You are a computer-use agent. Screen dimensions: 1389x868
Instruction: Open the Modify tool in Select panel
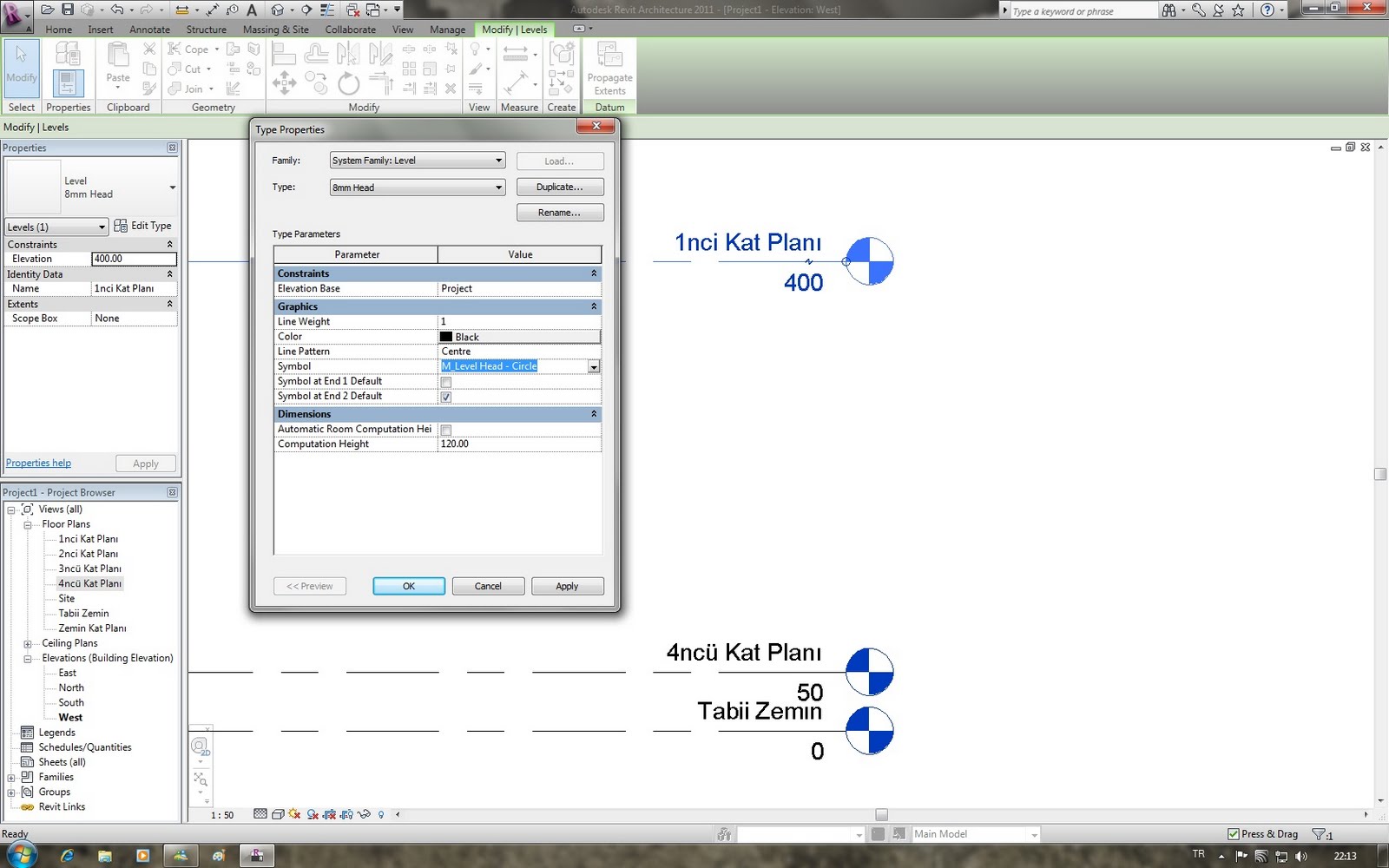click(22, 68)
